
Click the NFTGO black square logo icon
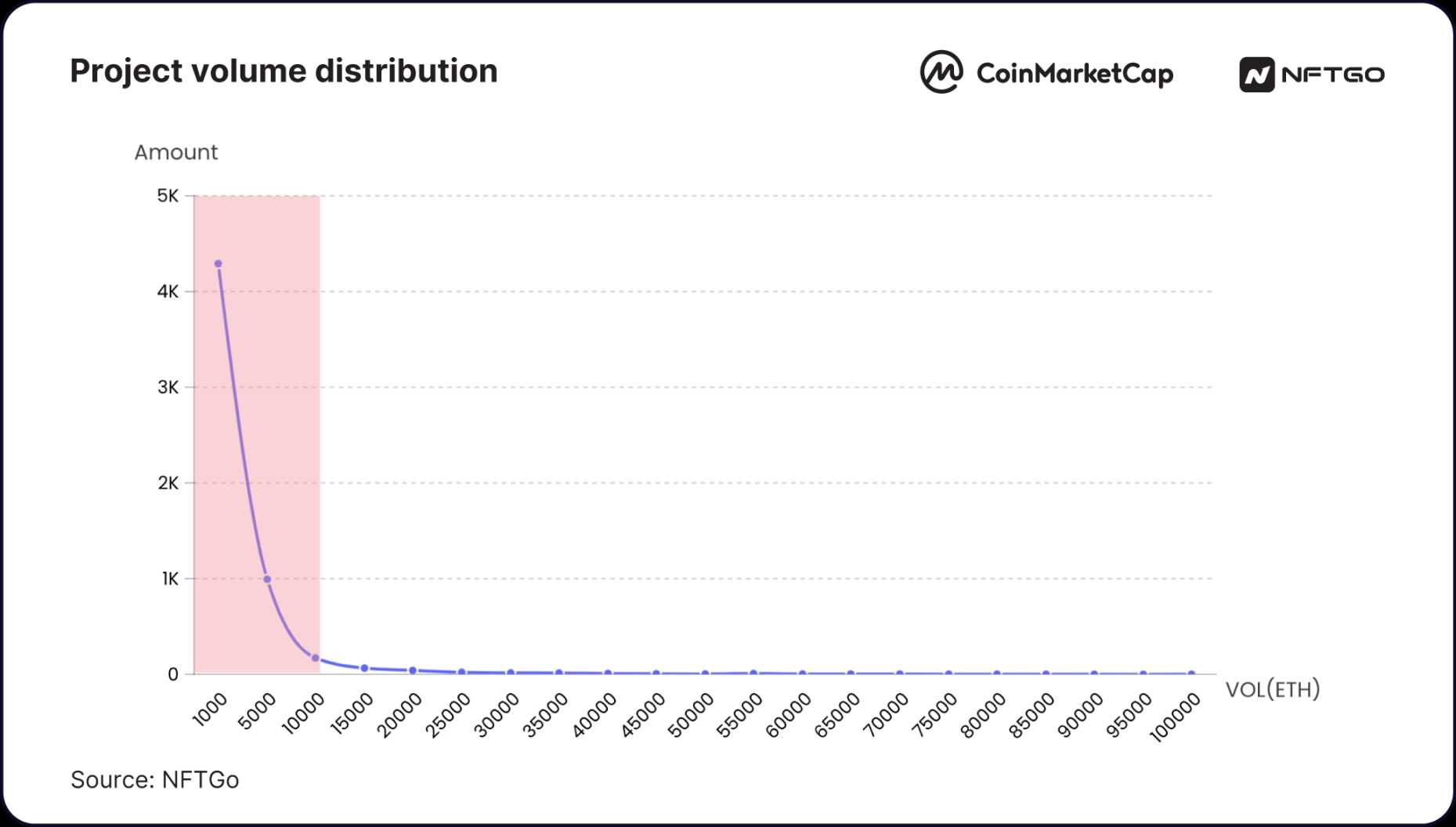1256,75
